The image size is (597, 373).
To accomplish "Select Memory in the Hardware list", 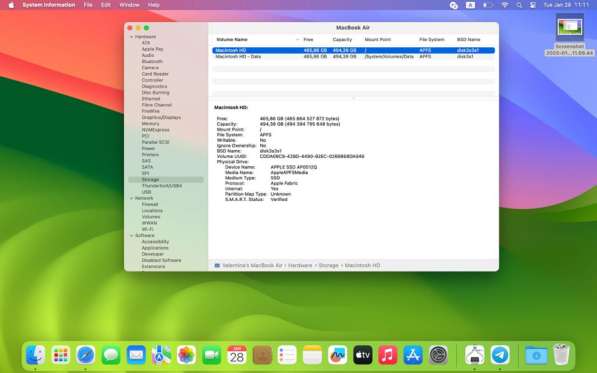I will tap(150, 124).
